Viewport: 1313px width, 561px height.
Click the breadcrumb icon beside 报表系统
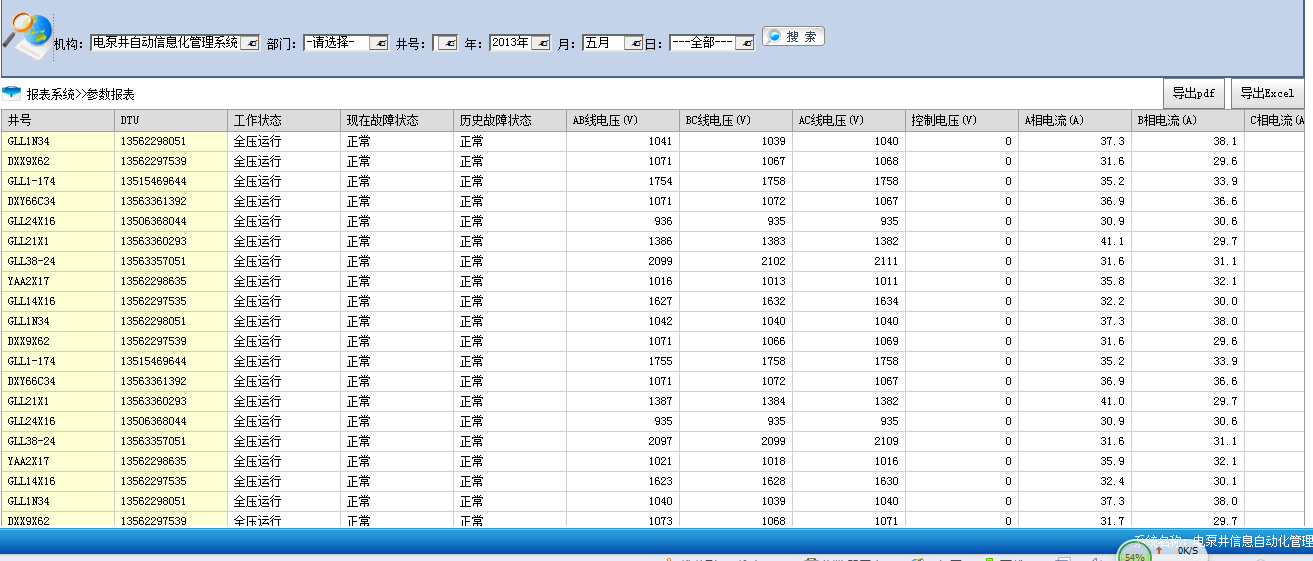[12, 94]
